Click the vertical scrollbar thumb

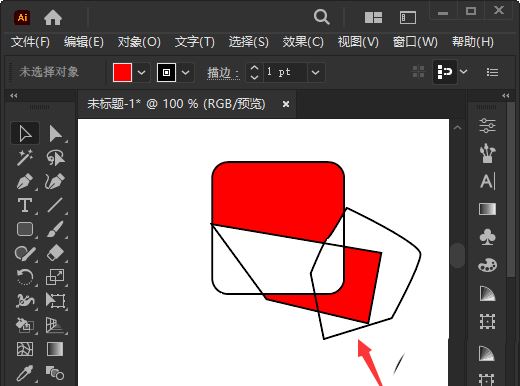point(458,255)
